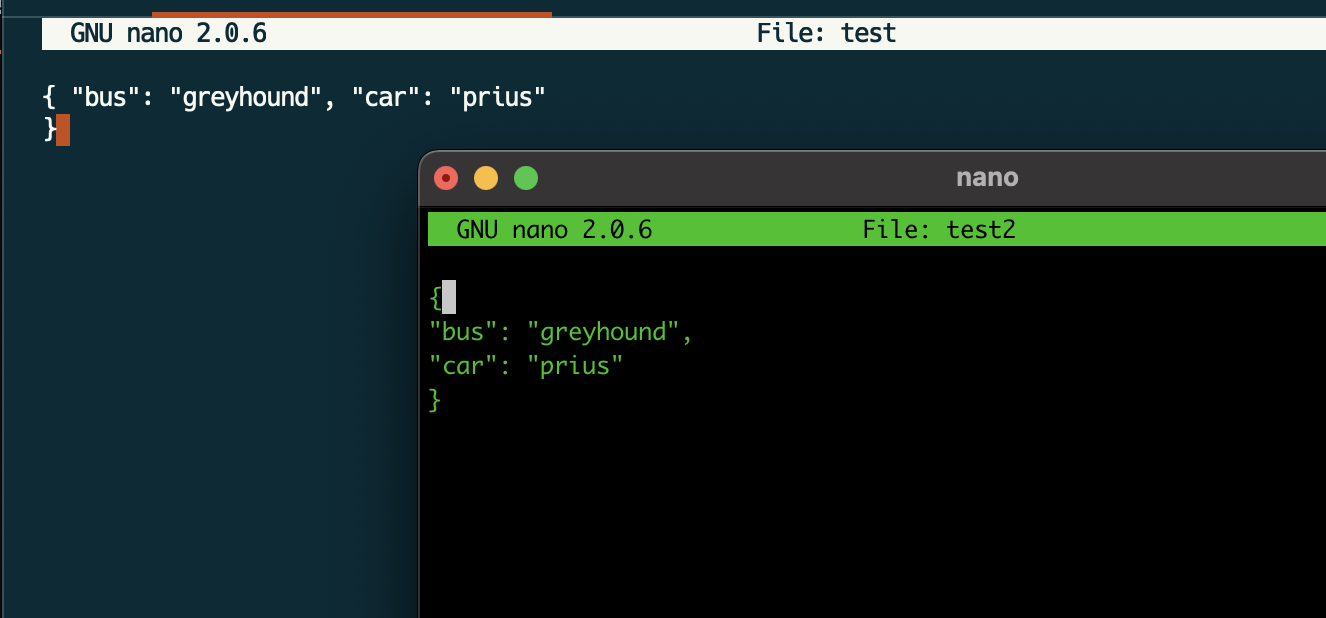Click the red close circle on the nano window
Image resolution: width=1326 pixels, height=618 pixels.
(x=445, y=177)
